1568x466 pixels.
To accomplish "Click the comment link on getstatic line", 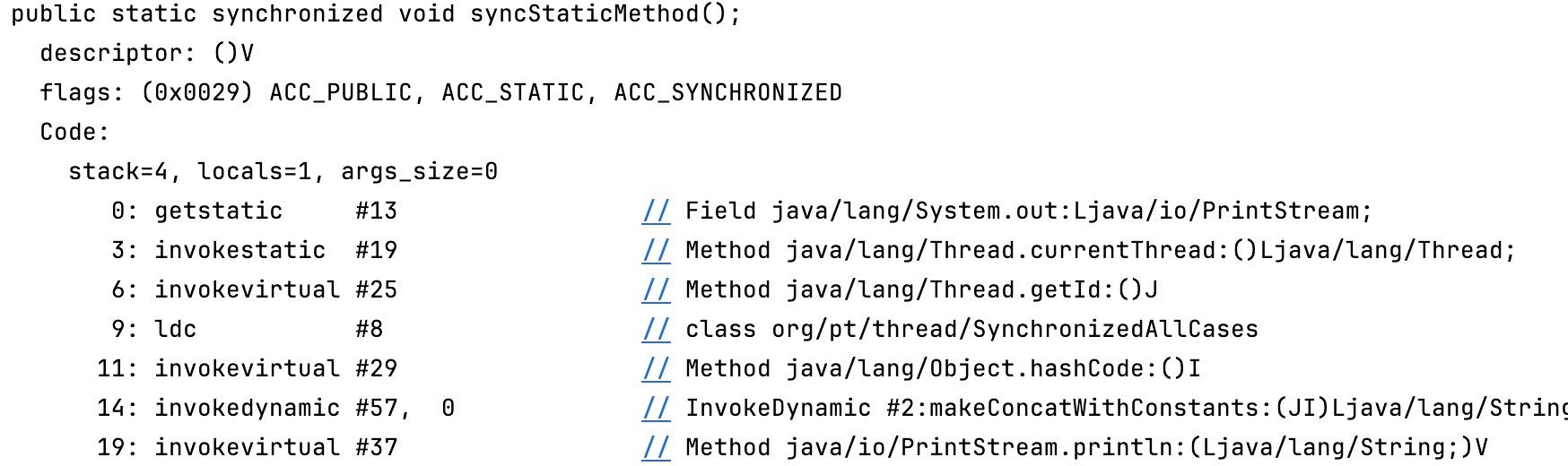I will point(657,211).
